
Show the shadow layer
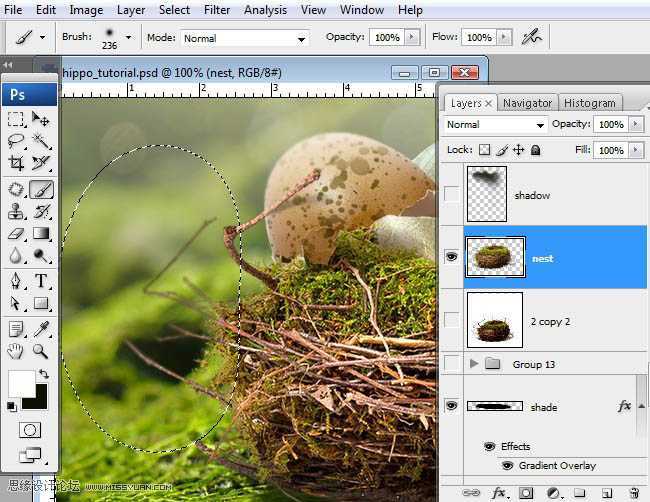(452, 194)
